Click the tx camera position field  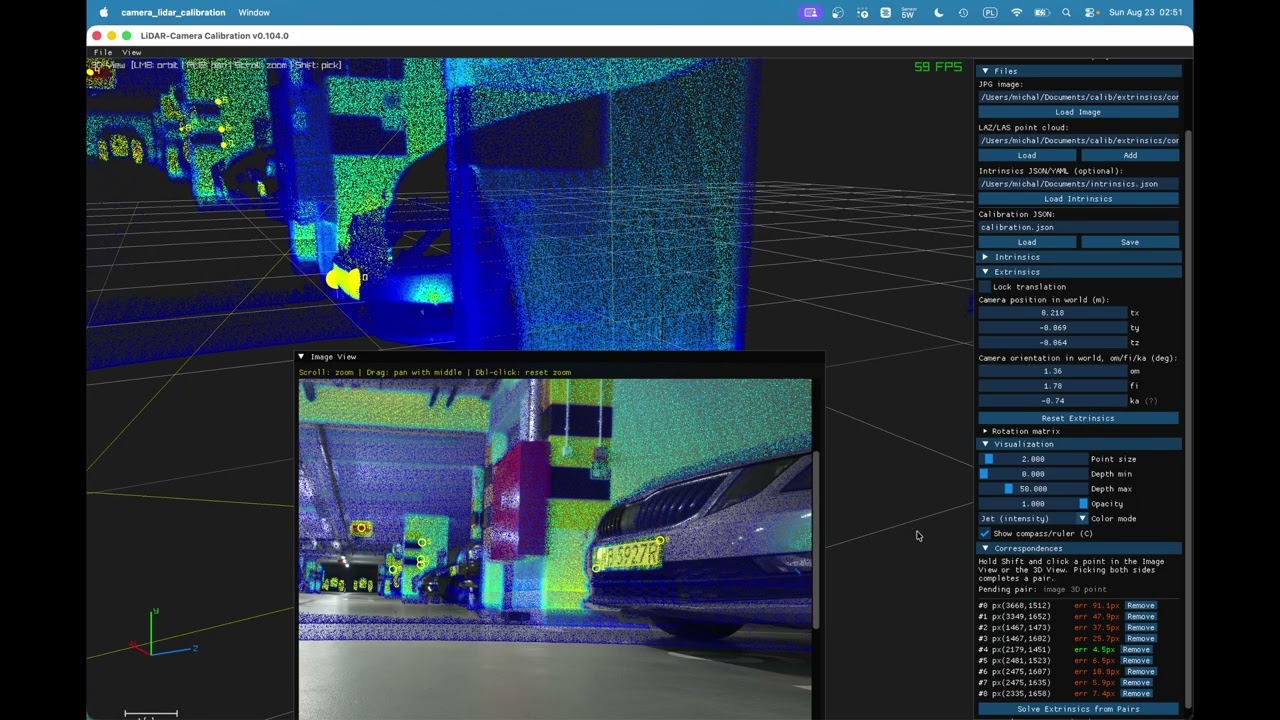point(1052,313)
